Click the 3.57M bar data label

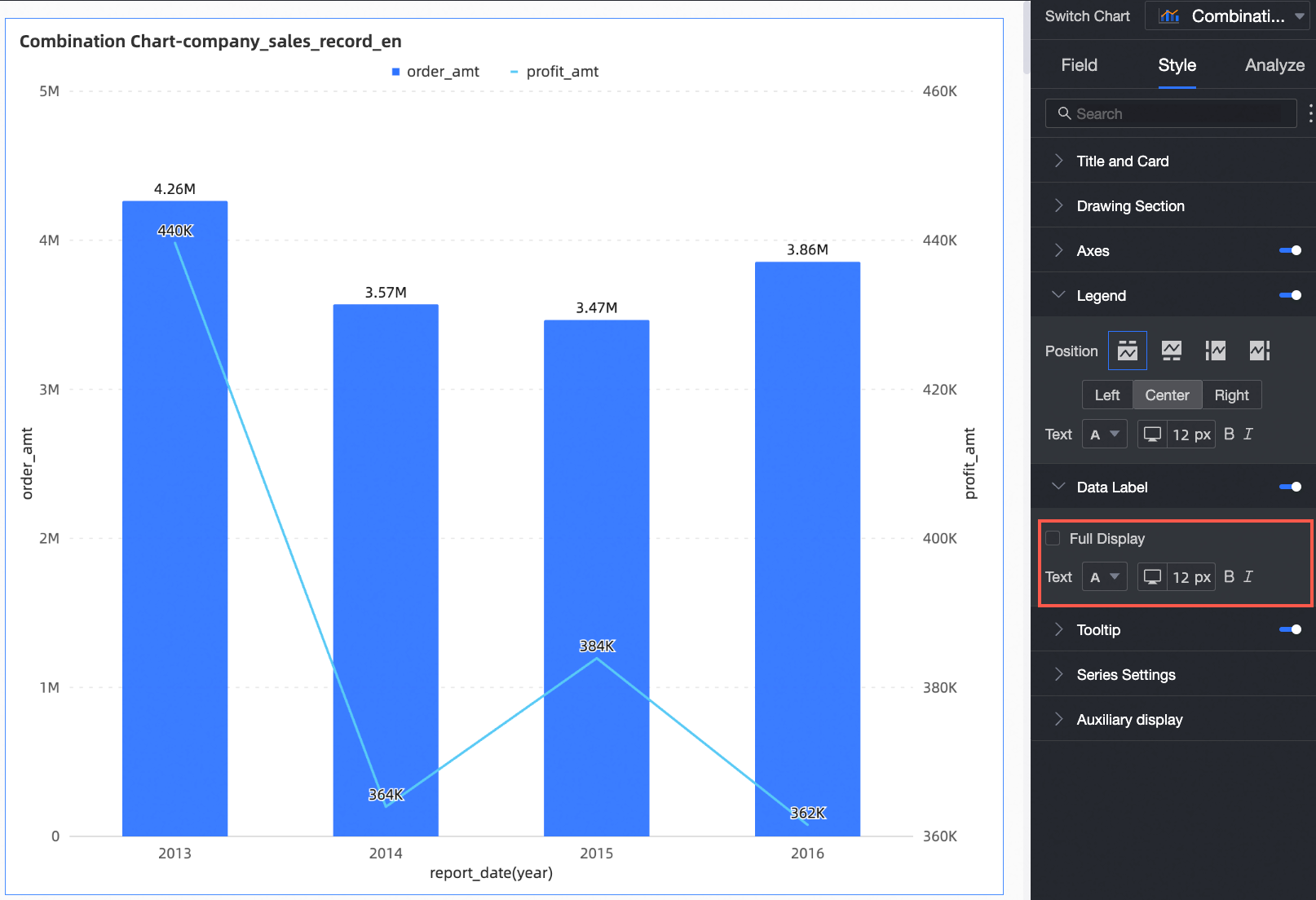386,293
